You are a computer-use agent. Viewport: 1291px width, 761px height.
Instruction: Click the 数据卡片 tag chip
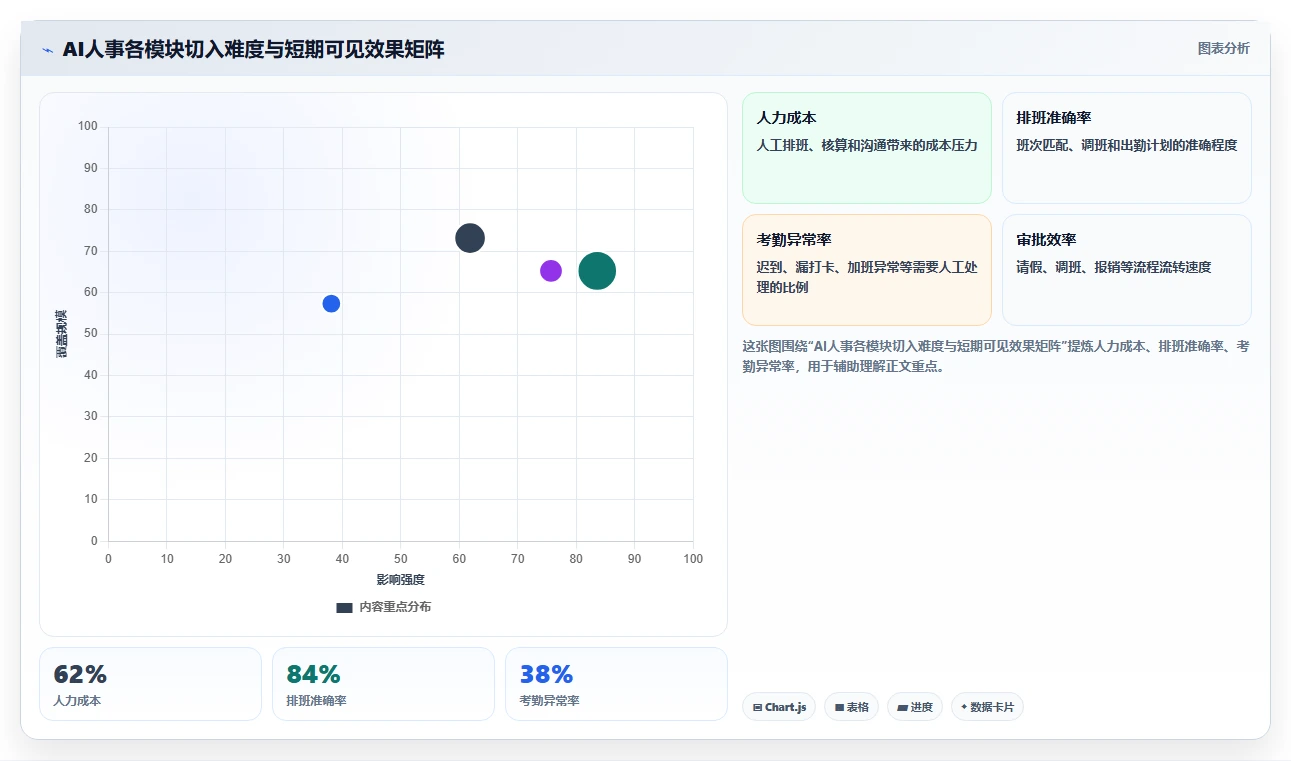(x=987, y=707)
